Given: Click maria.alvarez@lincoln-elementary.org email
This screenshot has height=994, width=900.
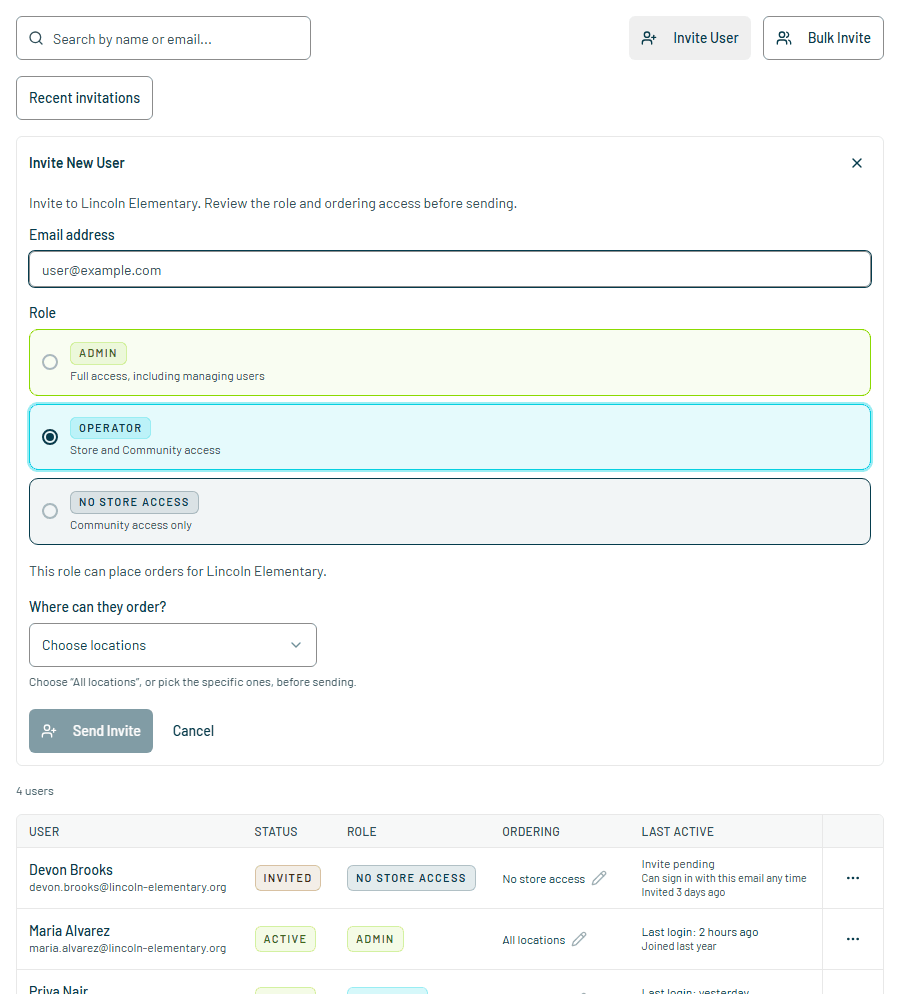Looking at the screenshot, I should (127, 948).
